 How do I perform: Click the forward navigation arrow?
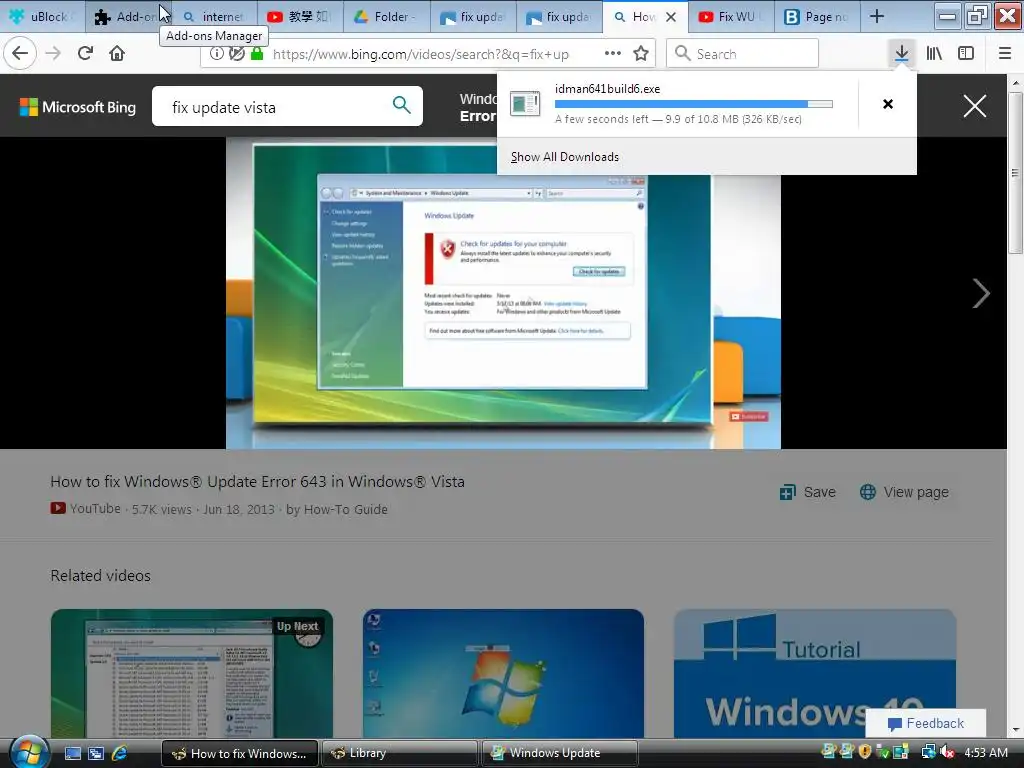coord(54,53)
